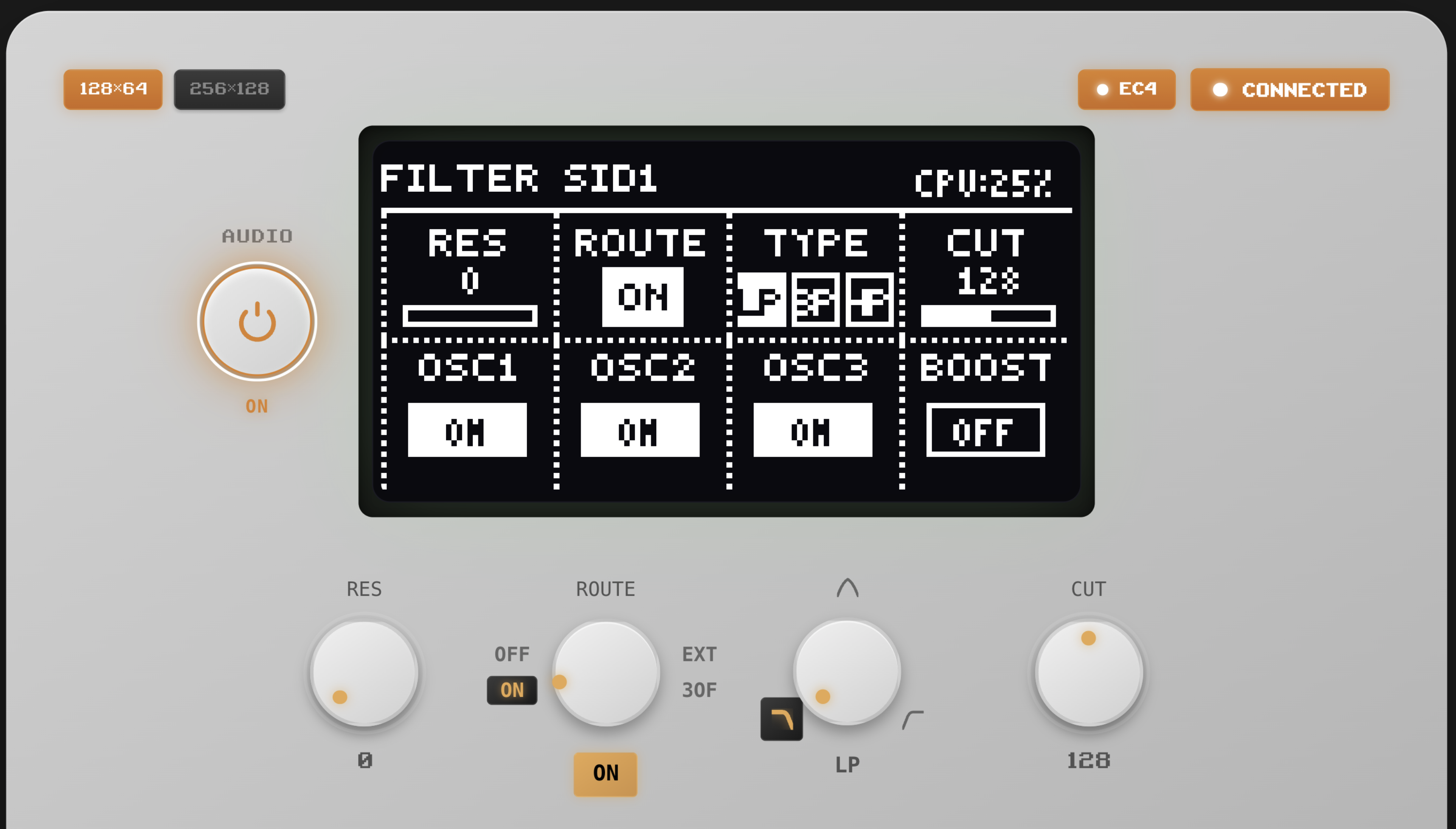Click the EC4 status indicator

(1126, 90)
